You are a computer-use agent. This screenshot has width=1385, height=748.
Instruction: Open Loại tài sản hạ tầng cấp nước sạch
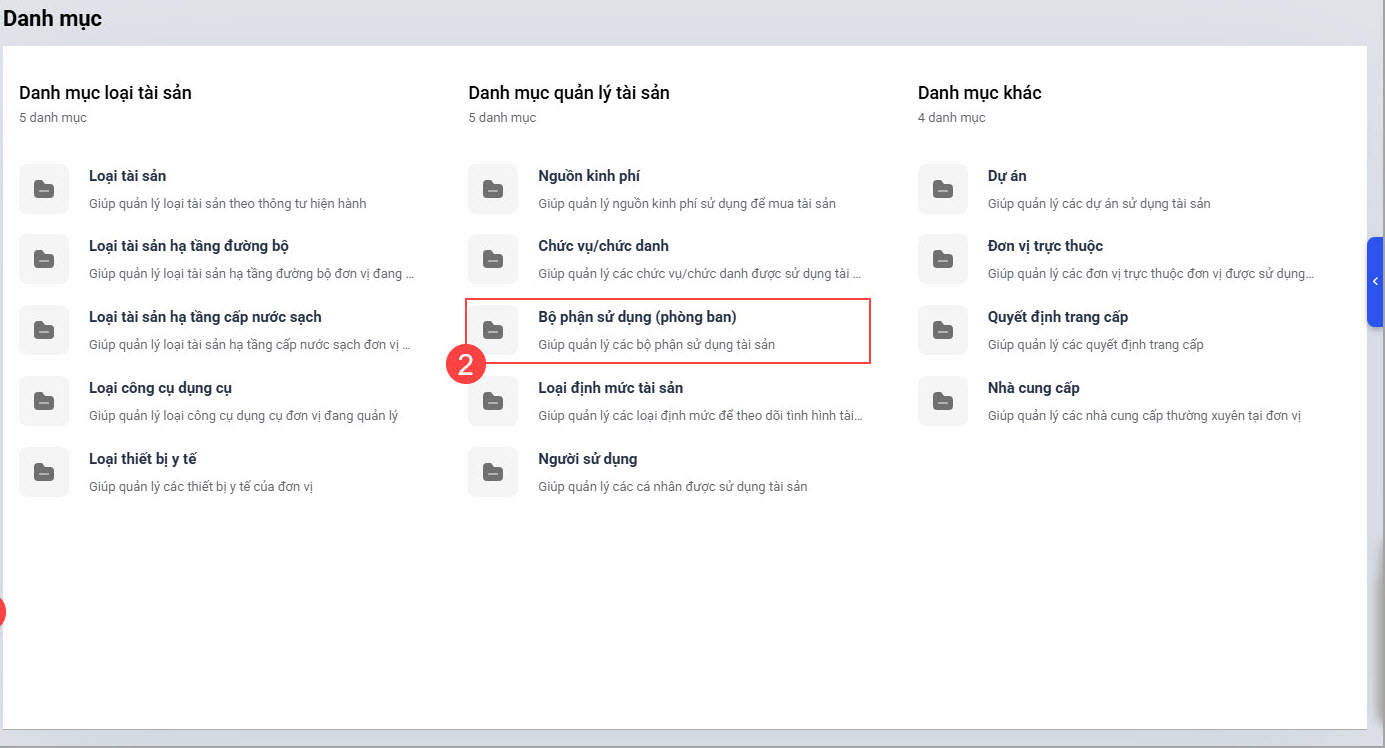[205, 317]
